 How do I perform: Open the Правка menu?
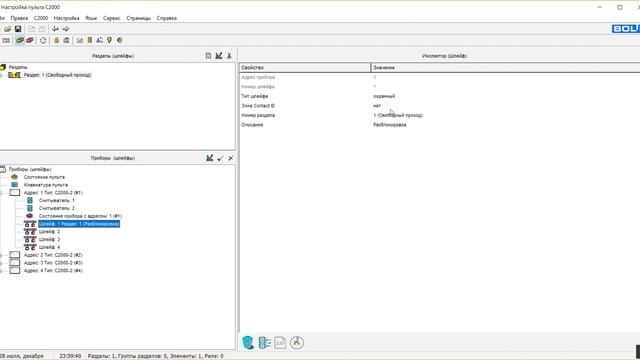coord(19,18)
